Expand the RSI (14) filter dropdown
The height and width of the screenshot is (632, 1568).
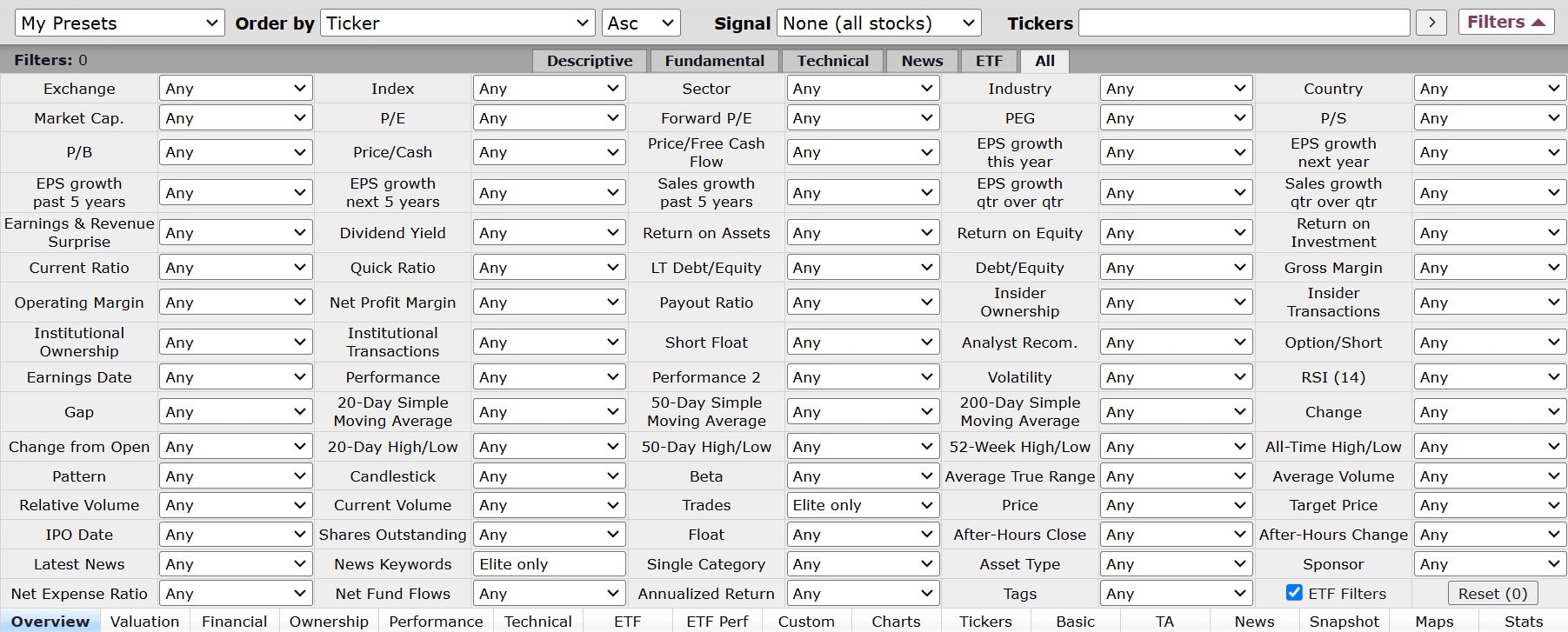(x=1489, y=377)
